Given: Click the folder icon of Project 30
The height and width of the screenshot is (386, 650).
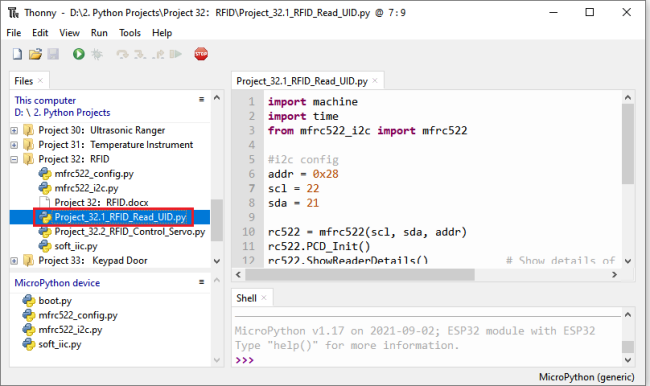Looking at the screenshot, I should [x=29, y=130].
